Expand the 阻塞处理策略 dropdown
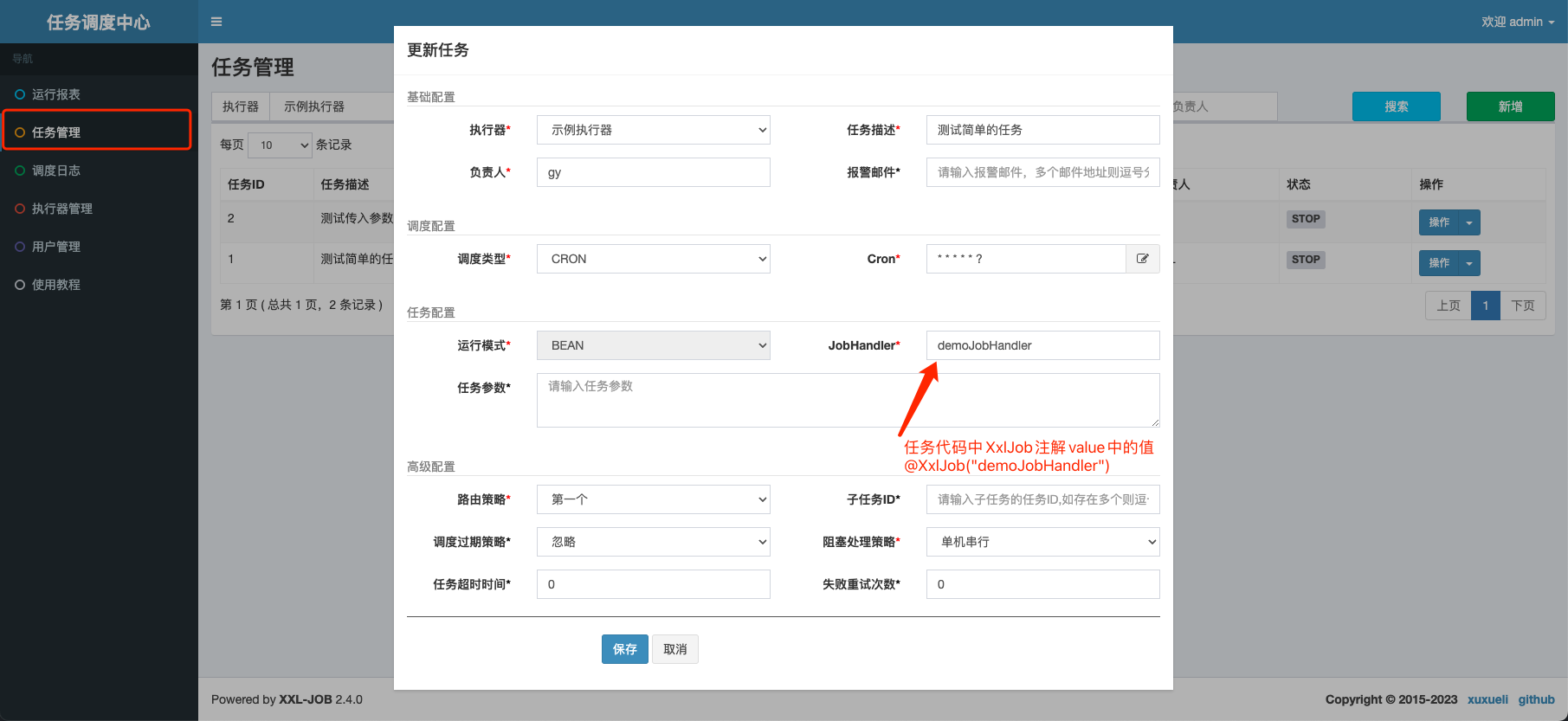This screenshot has height=721, width=1568. point(1042,542)
